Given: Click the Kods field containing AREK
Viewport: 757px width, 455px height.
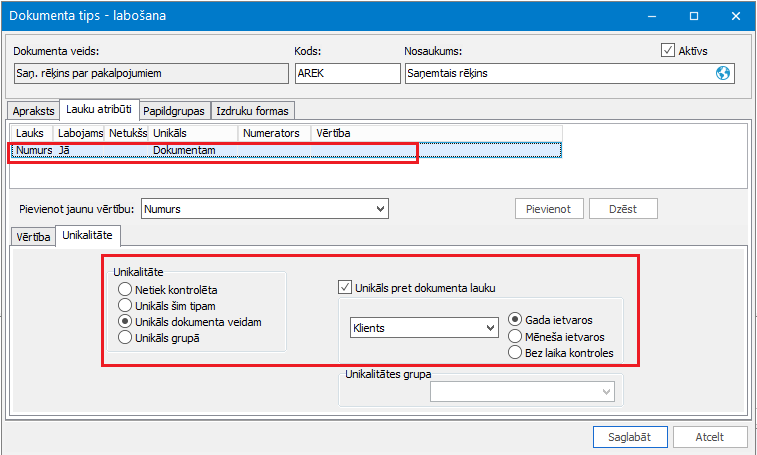Looking at the screenshot, I should pos(348,73).
